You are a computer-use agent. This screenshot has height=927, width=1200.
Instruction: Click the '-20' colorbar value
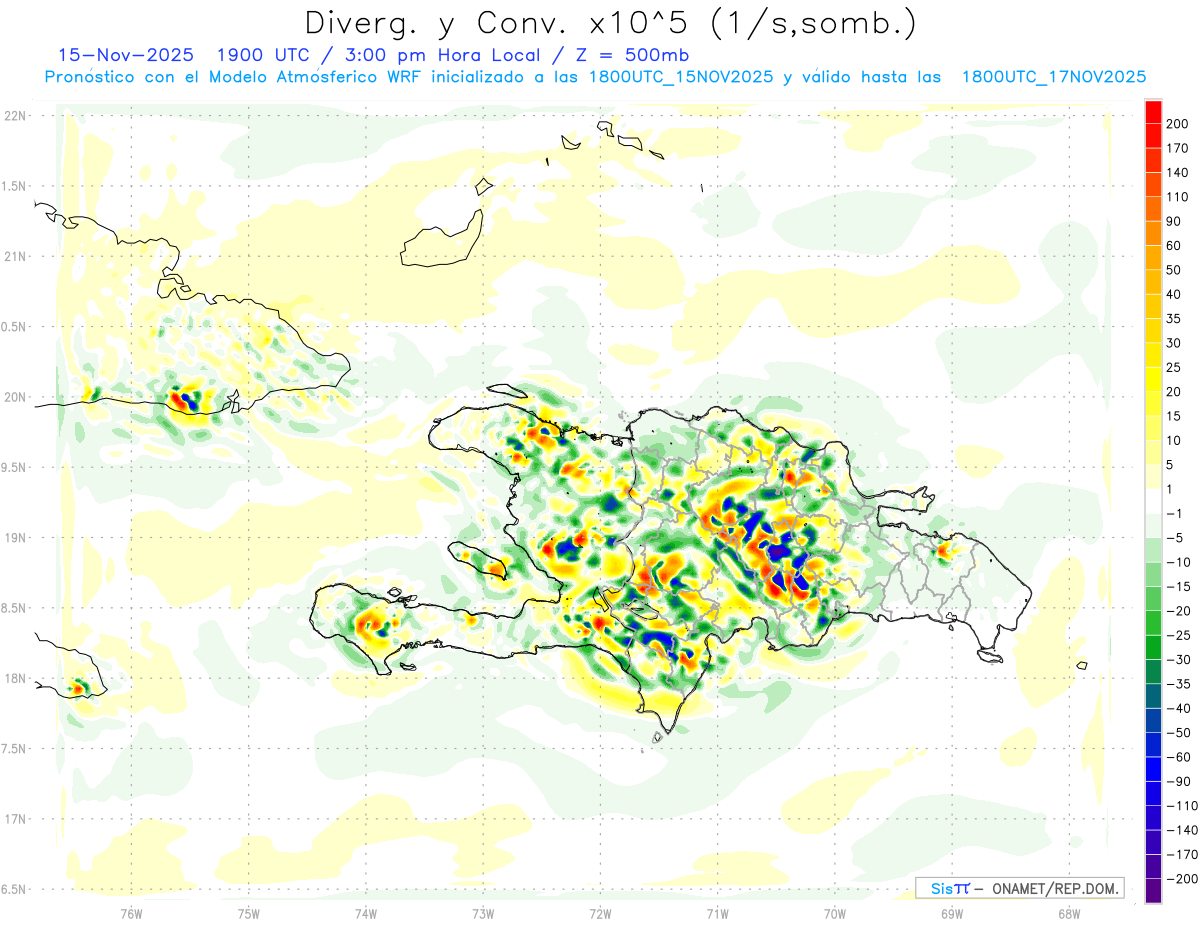(1178, 611)
